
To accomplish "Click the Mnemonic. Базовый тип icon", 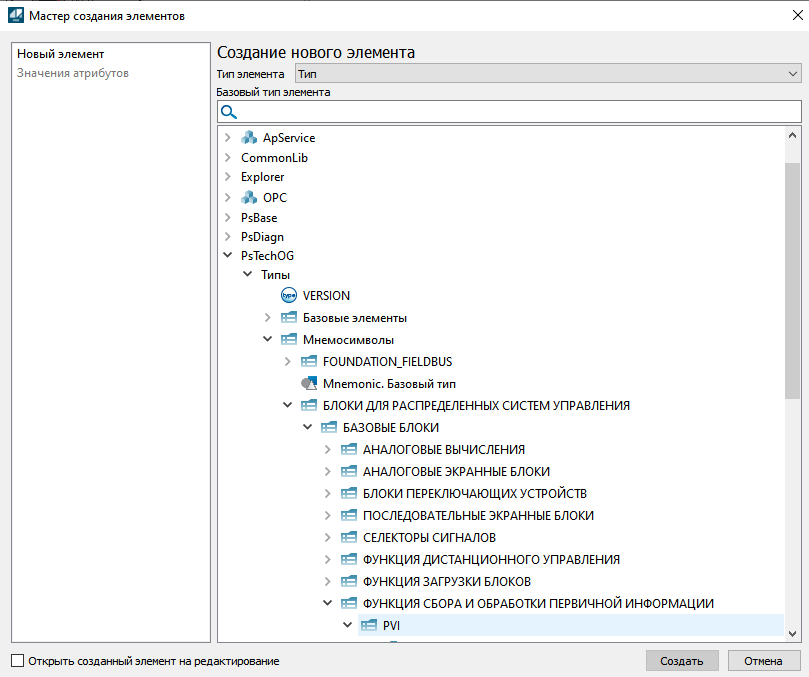I will click(309, 383).
